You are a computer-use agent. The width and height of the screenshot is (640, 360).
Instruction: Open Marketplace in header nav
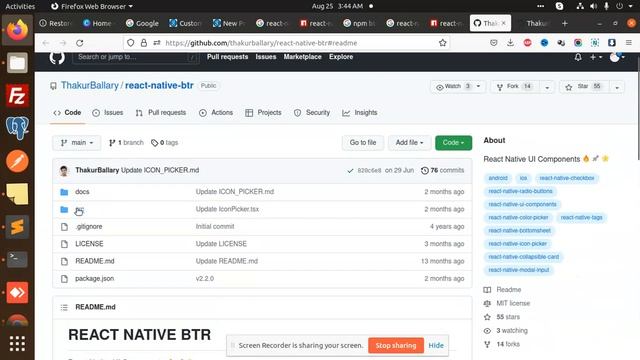302,57
